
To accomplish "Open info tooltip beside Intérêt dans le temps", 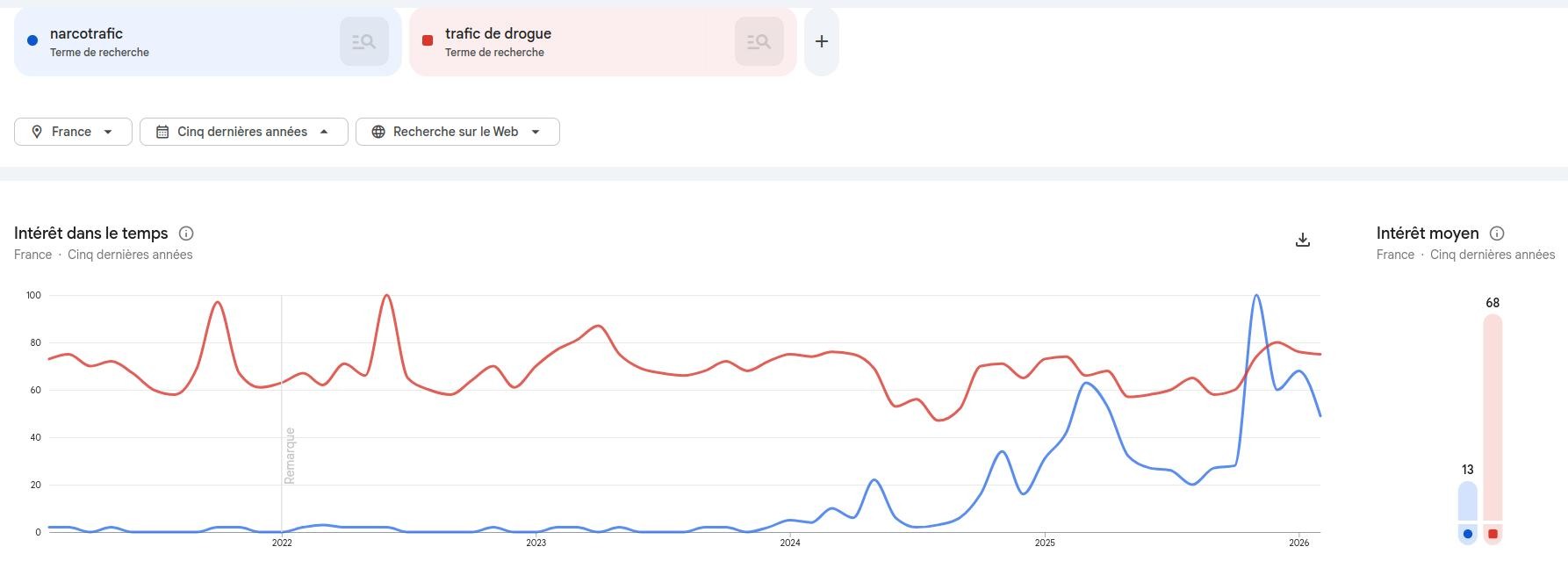I will tap(186, 234).
